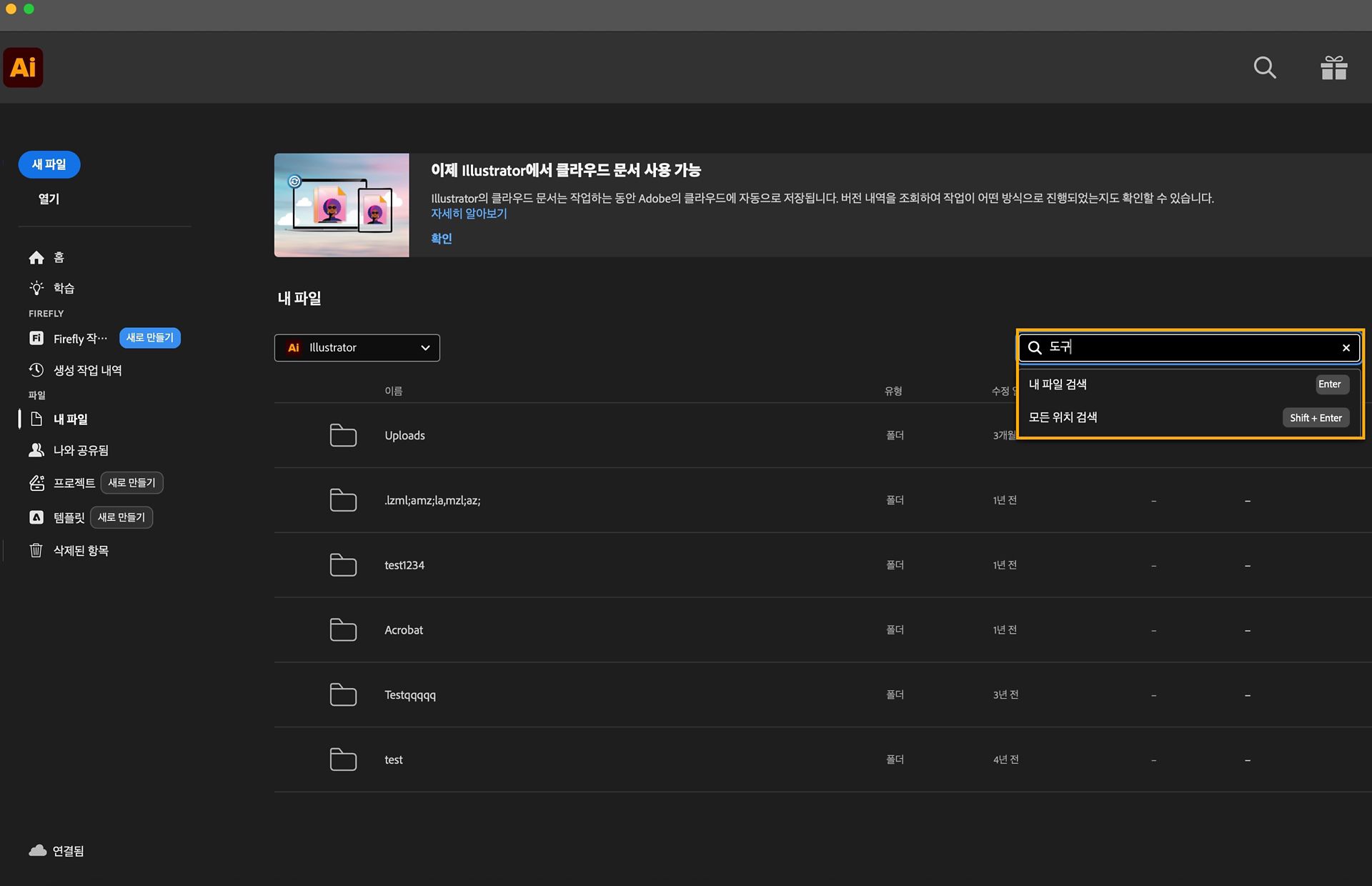
Task: Expand the Illustrator file type dropdown
Action: pyautogui.click(x=357, y=348)
